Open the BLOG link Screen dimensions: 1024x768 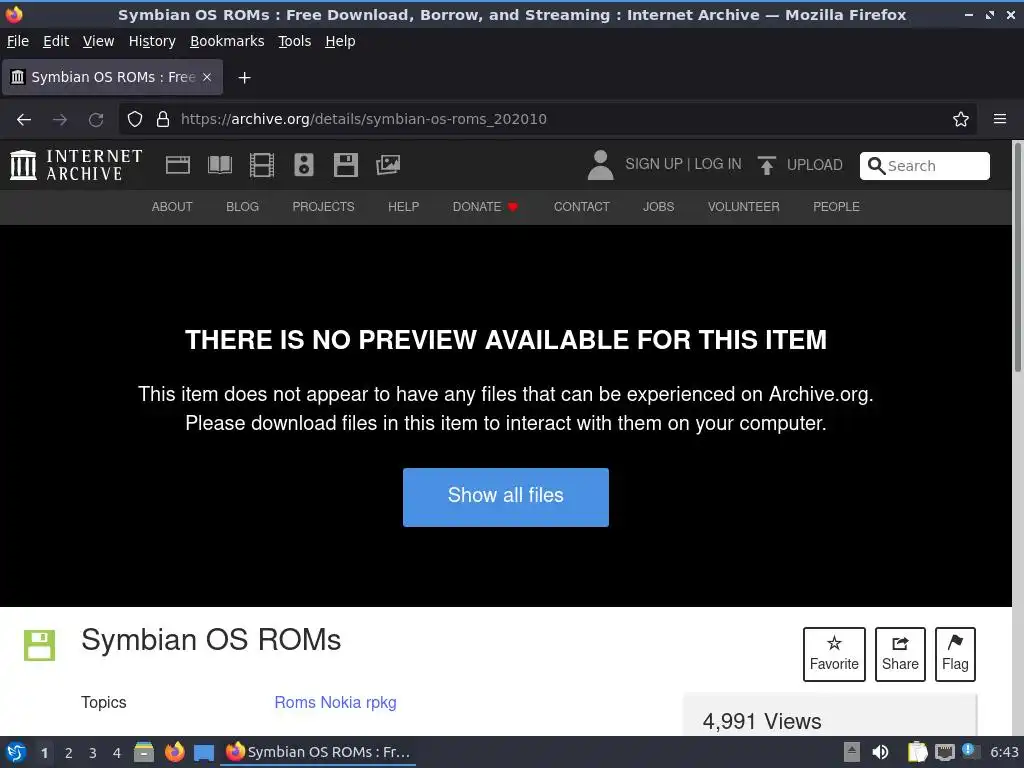click(x=242, y=207)
